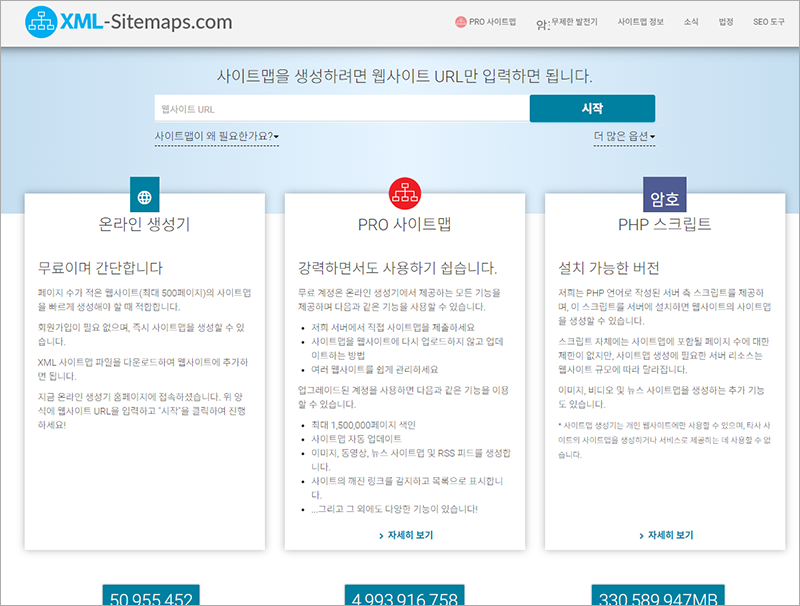This screenshot has height=606, width=800.
Task: Go to the 소식 menu item
Action: tap(691, 21)
